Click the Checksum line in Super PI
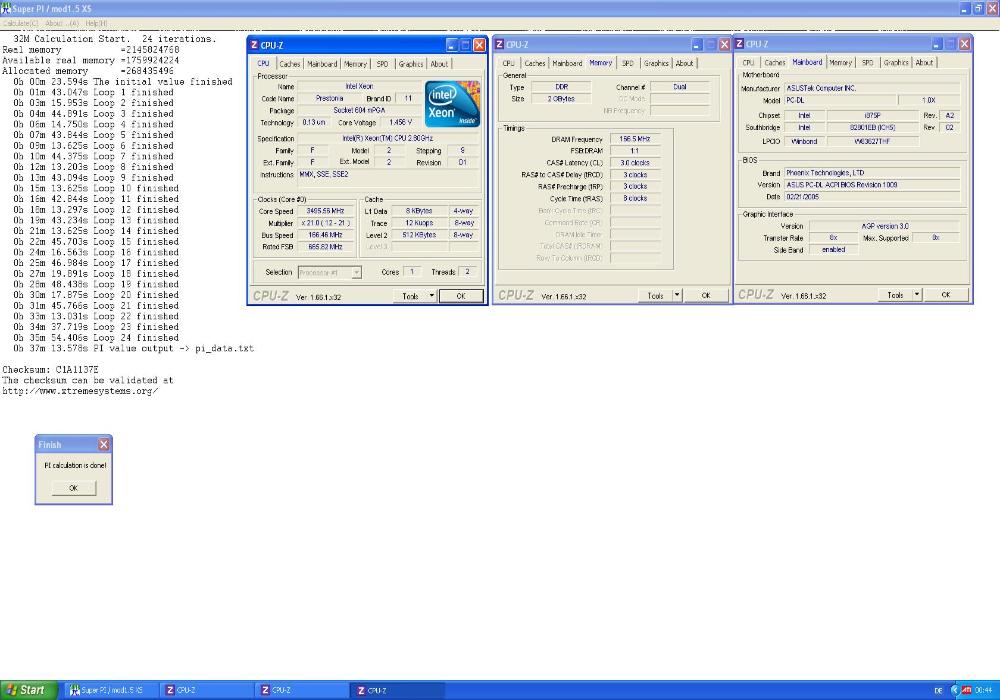 coord(50,370)
